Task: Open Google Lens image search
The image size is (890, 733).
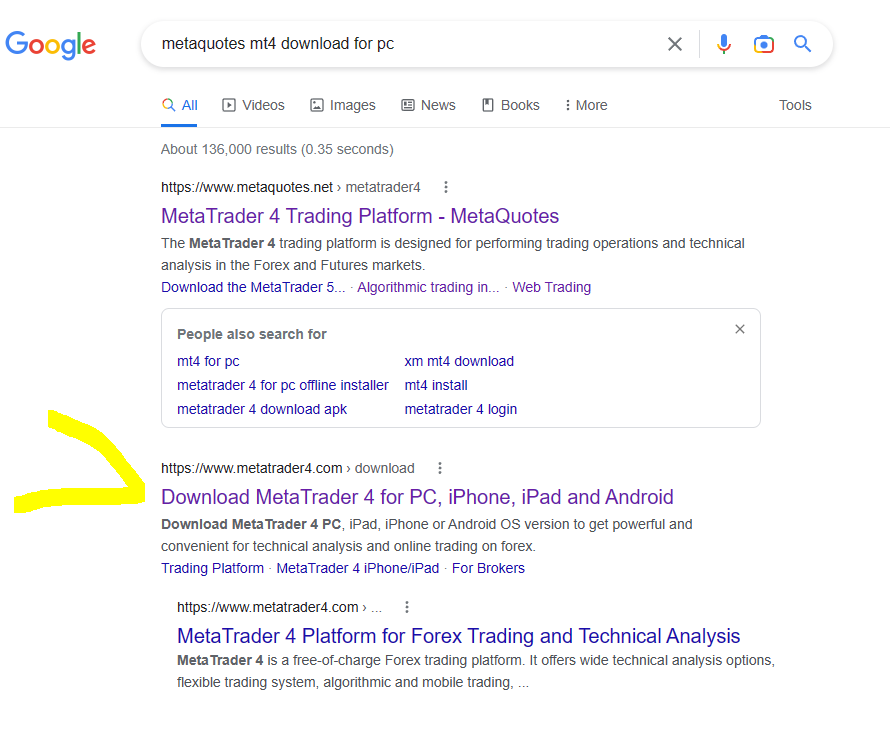Action: click(x=764, y=44)
